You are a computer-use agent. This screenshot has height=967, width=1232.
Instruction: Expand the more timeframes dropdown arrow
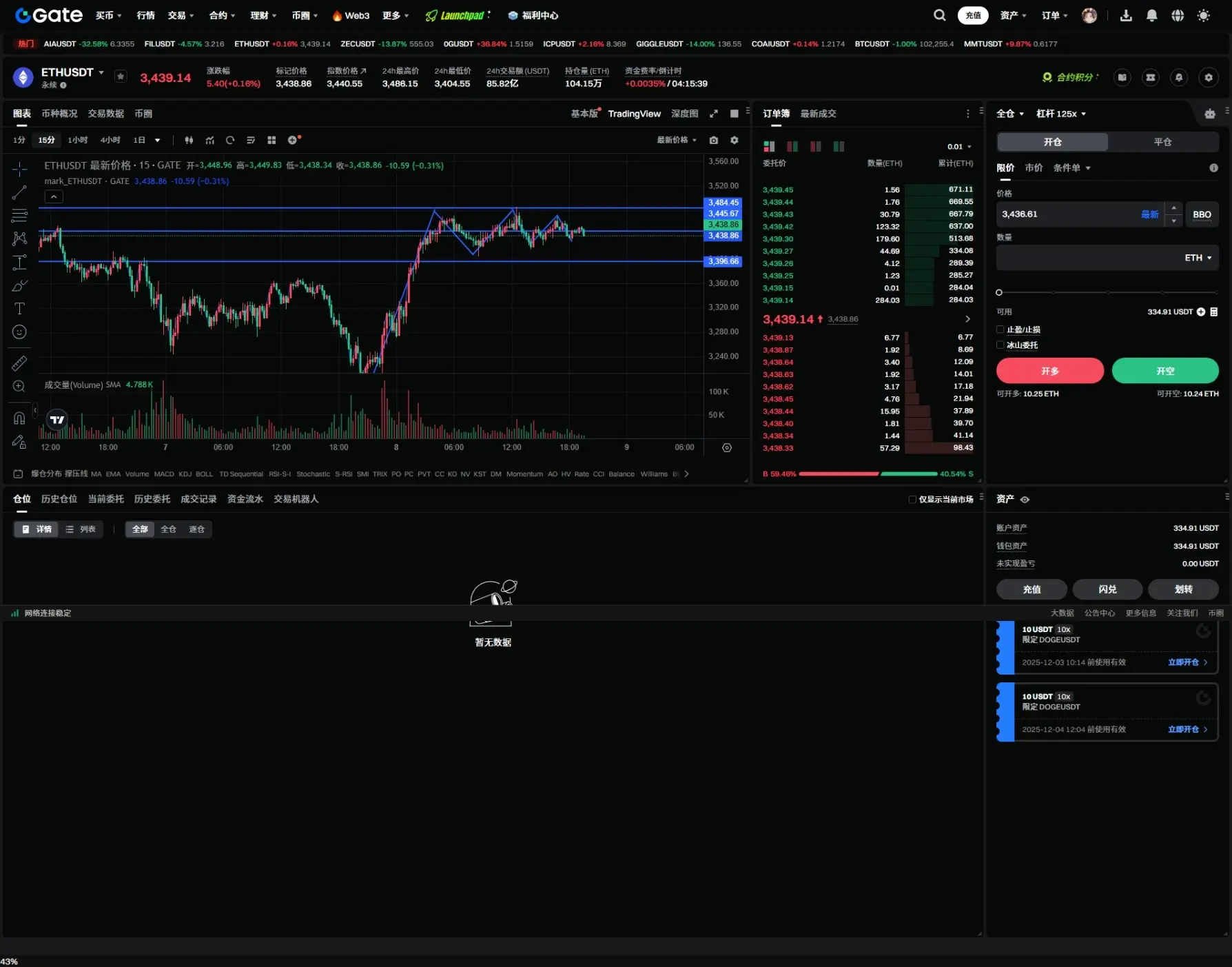tap(158, 140)
